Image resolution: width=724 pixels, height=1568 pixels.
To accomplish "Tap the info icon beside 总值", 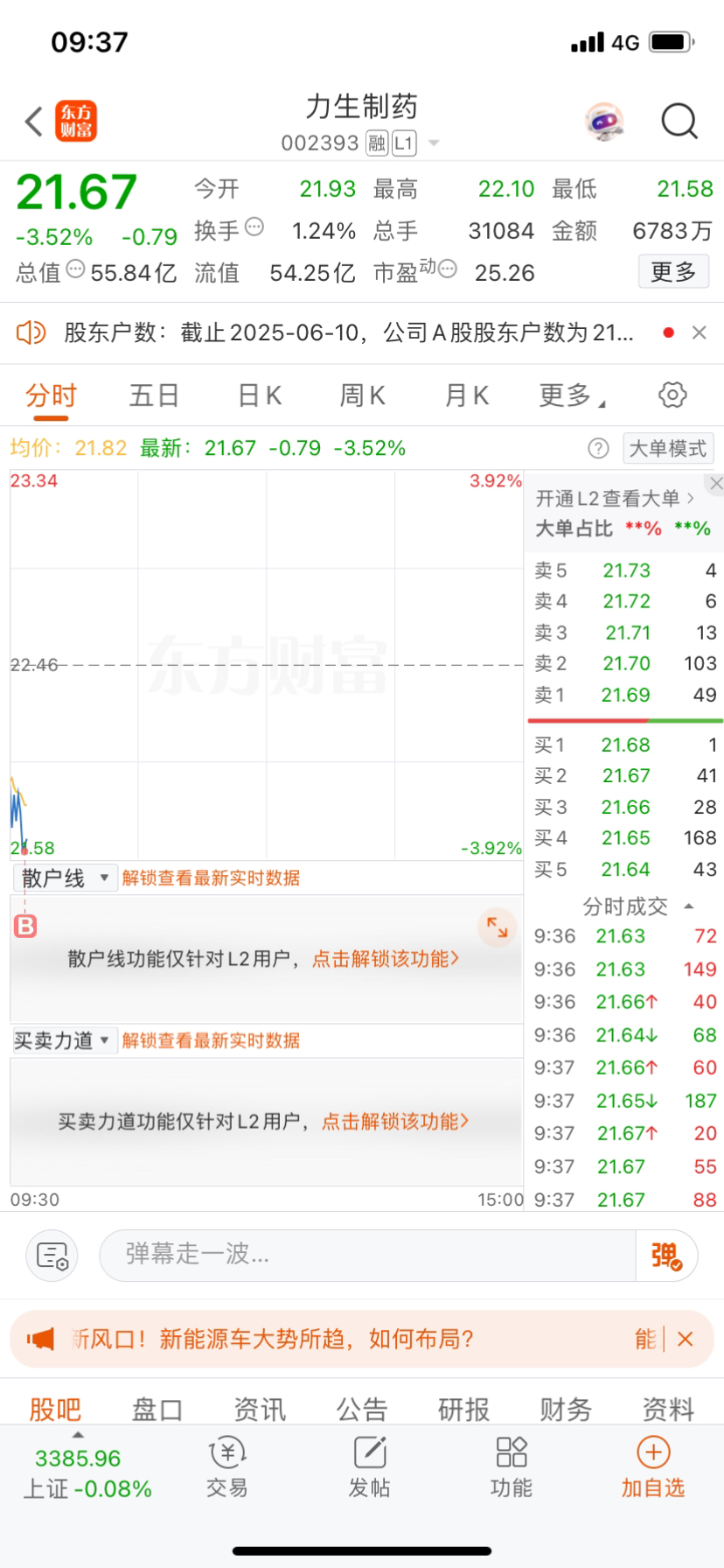I will [75, 269].
